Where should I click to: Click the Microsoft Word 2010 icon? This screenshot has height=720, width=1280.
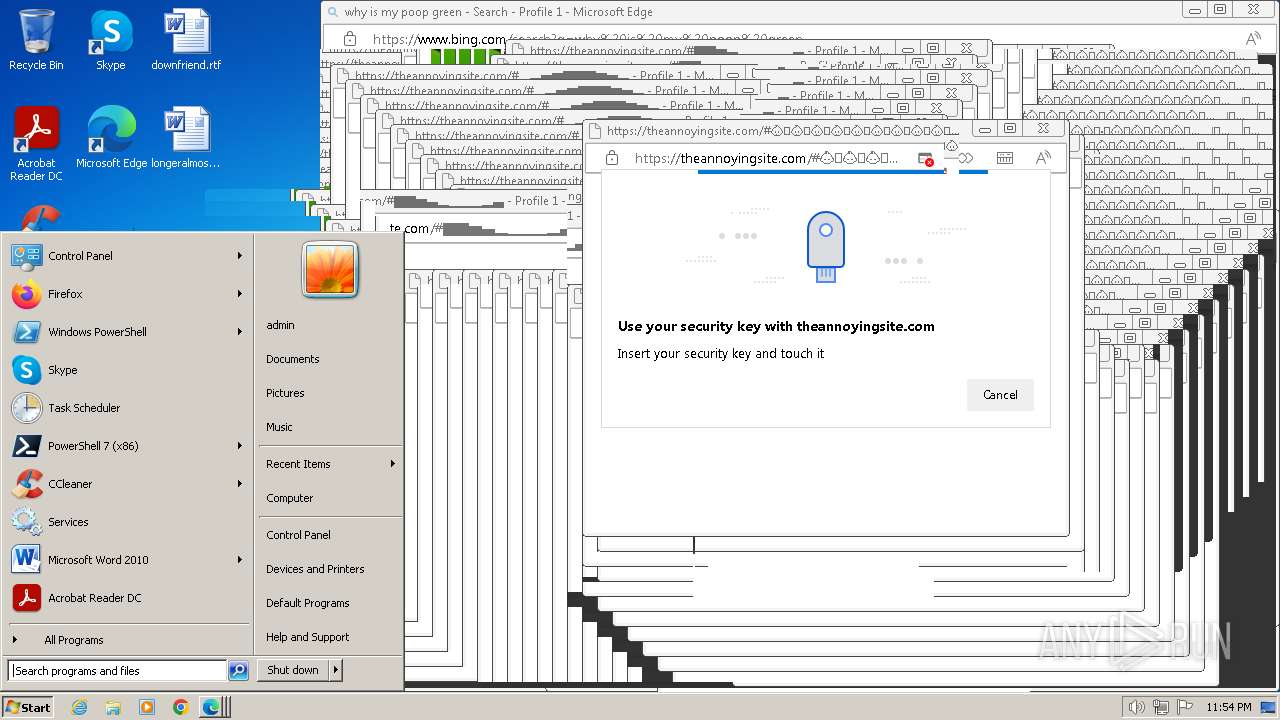pyautogui.click(x=26, y=560)
